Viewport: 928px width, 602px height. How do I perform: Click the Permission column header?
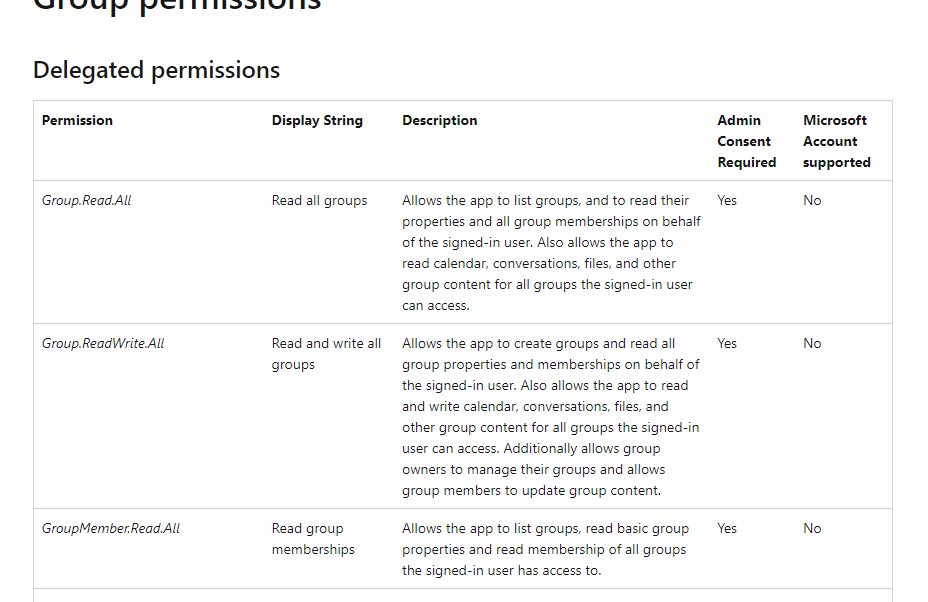click(77, 120)
